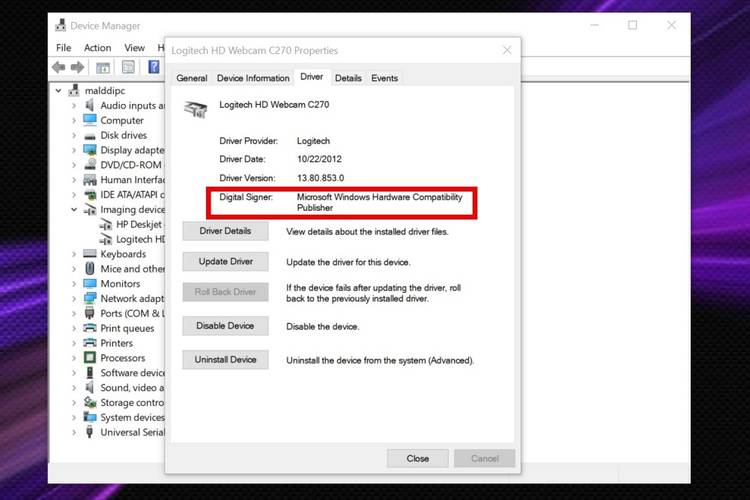750x500 pixels.
Task: Click the webcam icon in Properties dialog
Action: 196,109
